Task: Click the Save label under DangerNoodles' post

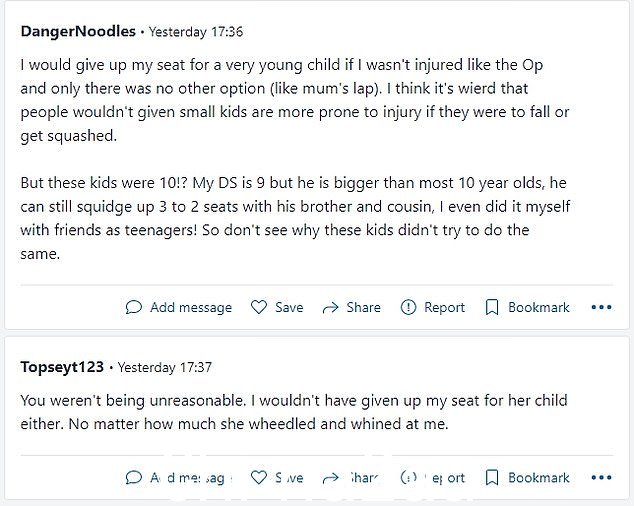Action: tap(289, 307)
